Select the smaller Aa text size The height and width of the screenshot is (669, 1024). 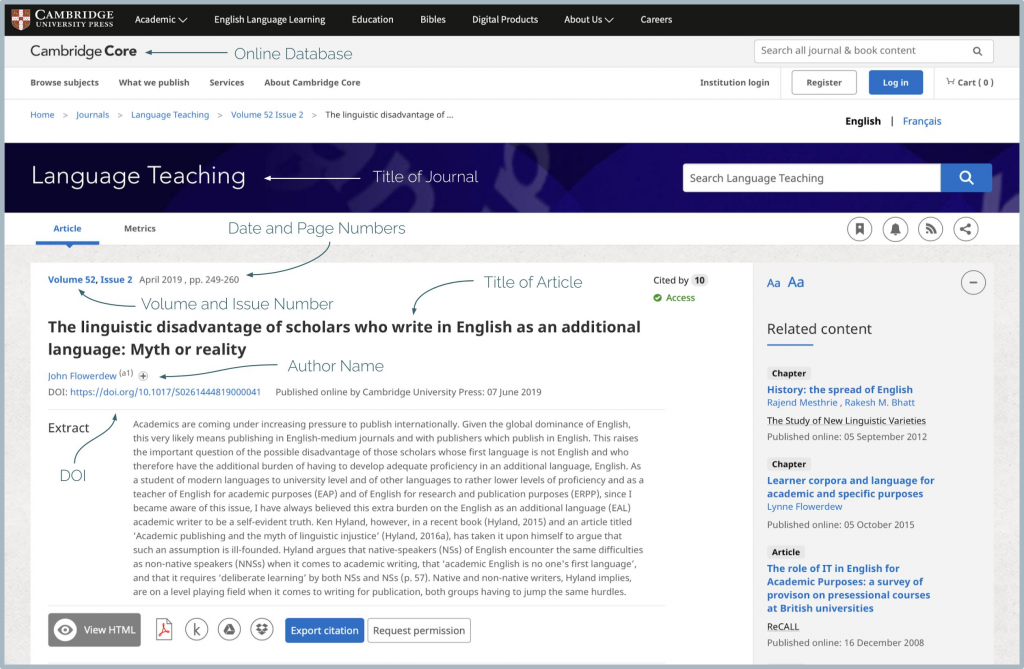(x=773, y=284)
